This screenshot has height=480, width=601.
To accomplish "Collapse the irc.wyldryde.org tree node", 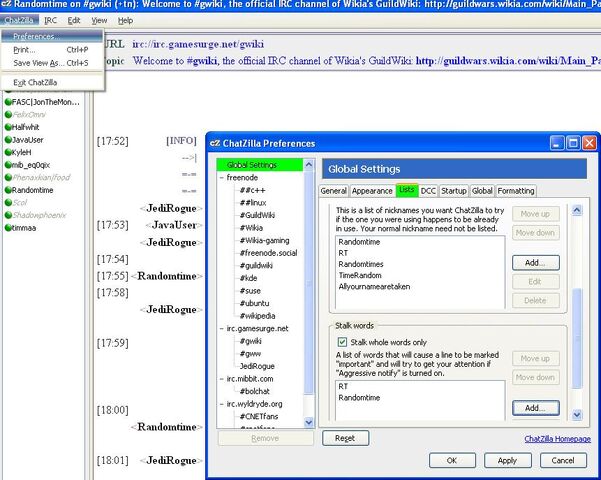I will coord(222,404).
